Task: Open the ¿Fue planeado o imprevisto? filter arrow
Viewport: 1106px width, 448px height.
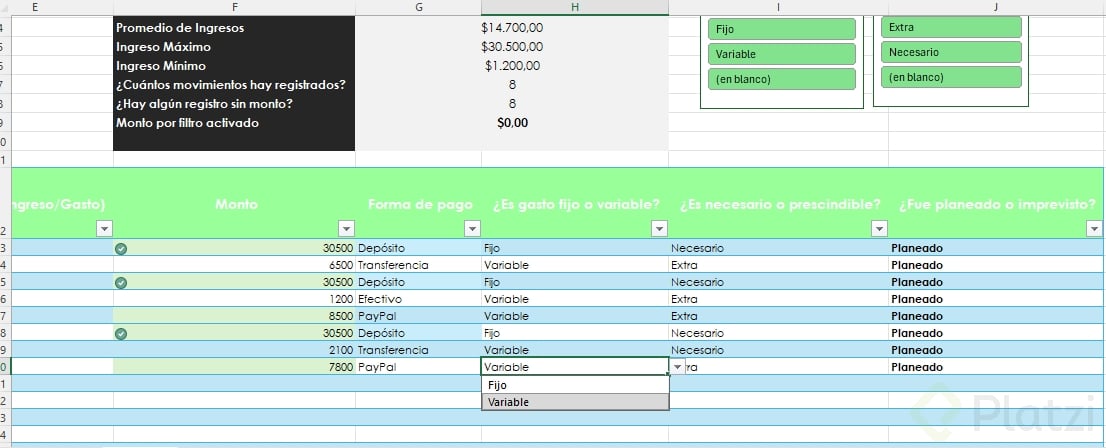Action: point(1095,229)
